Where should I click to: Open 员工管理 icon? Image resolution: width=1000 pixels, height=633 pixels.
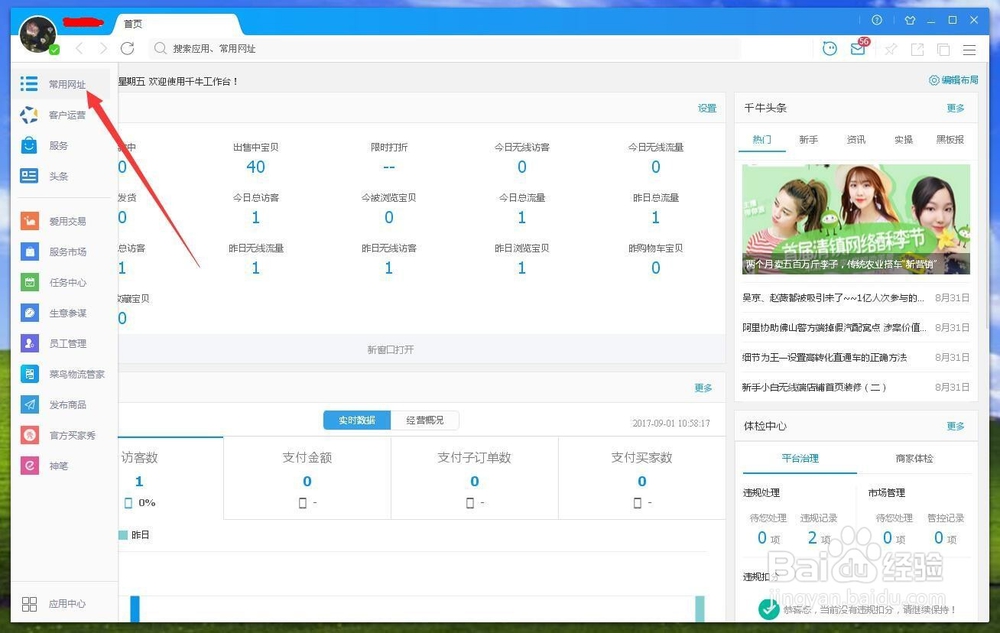click(x=30, y=343)
